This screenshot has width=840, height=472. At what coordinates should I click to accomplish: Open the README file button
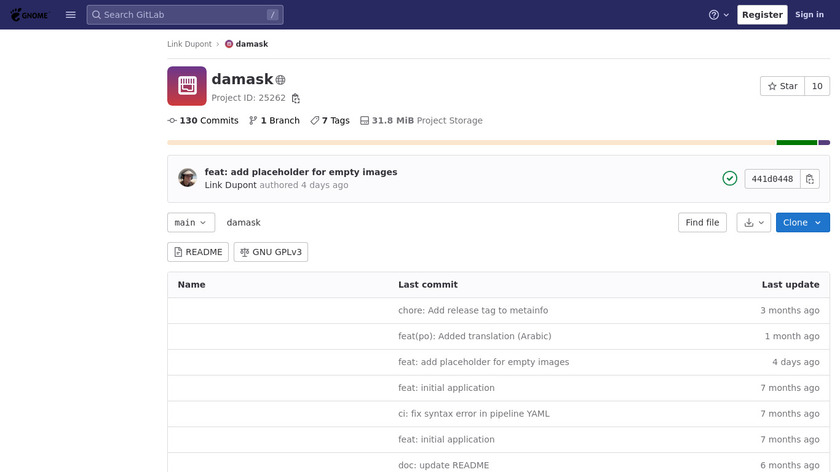tap(198, 252)
